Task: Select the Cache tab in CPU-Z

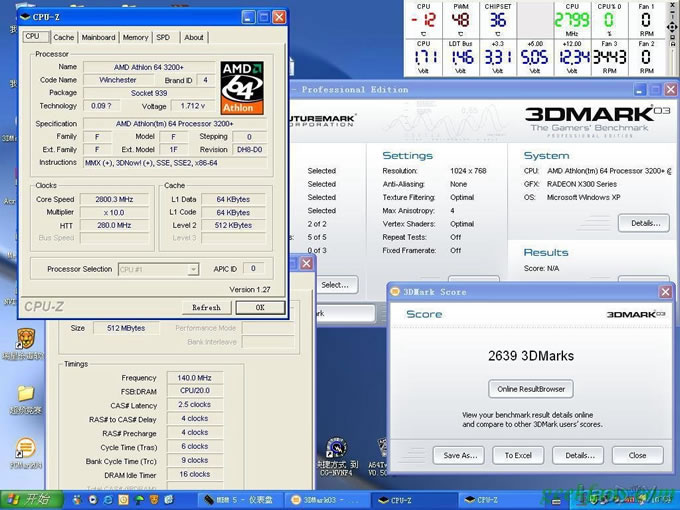Action: coord(64,37)
